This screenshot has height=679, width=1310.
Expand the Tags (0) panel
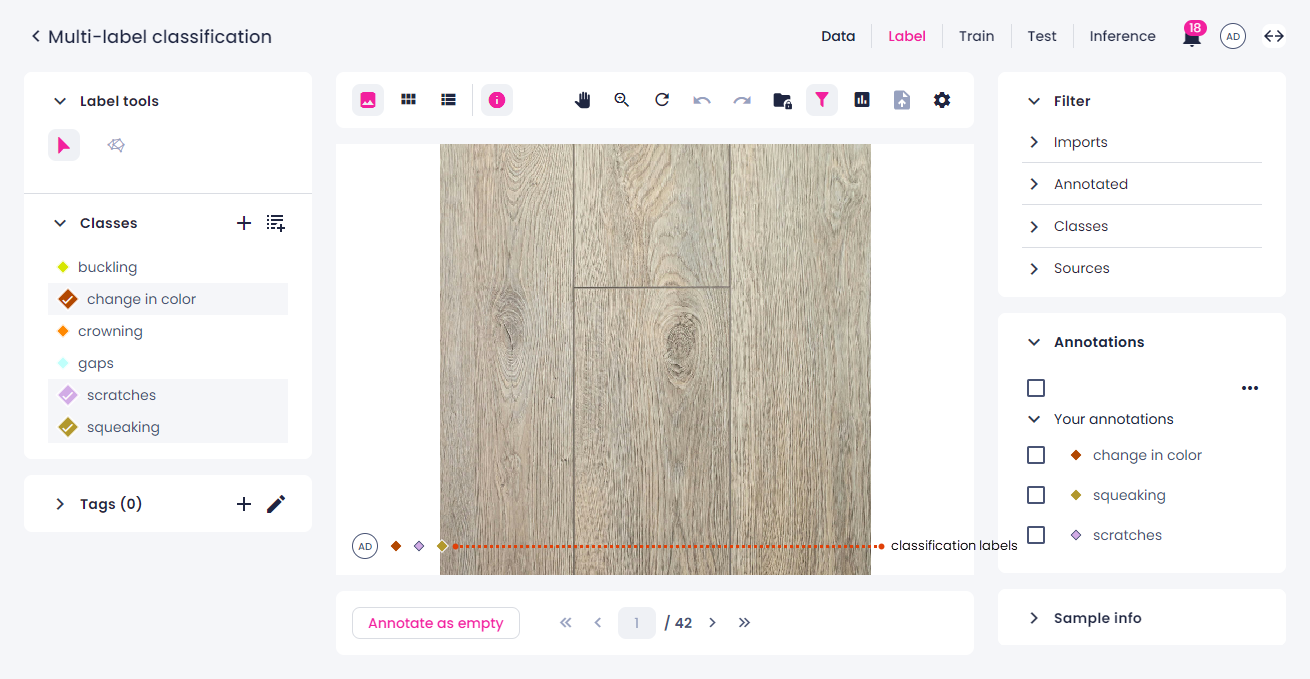click(x=60, y=504)
